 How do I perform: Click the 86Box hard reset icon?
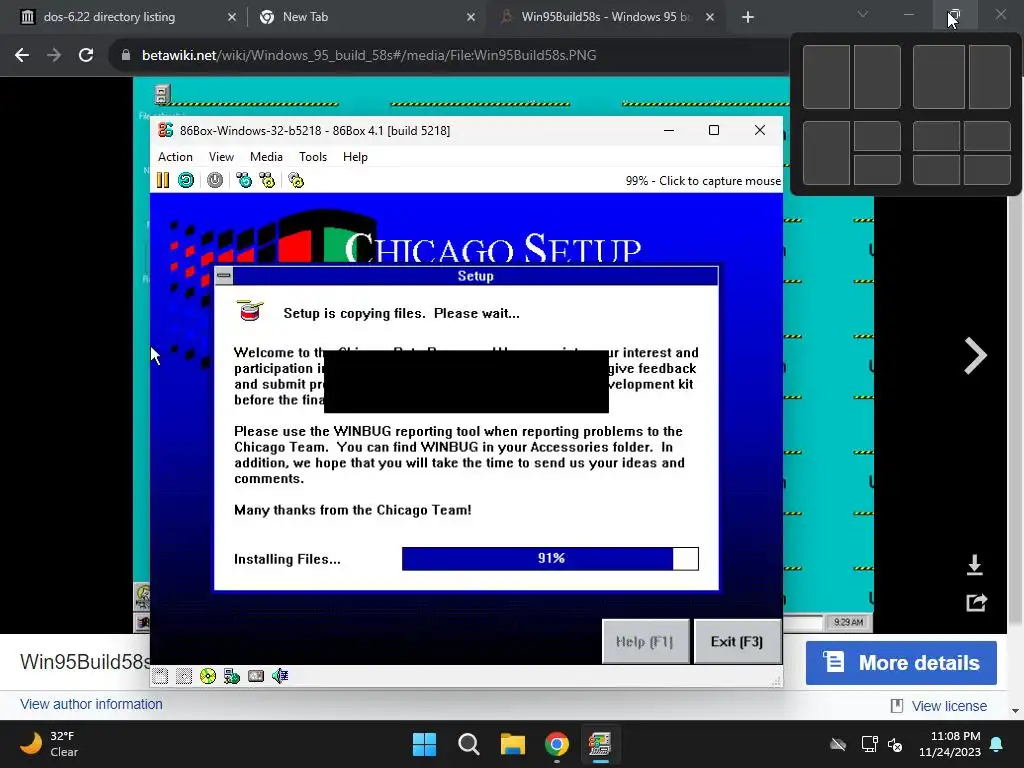point(186,180)
